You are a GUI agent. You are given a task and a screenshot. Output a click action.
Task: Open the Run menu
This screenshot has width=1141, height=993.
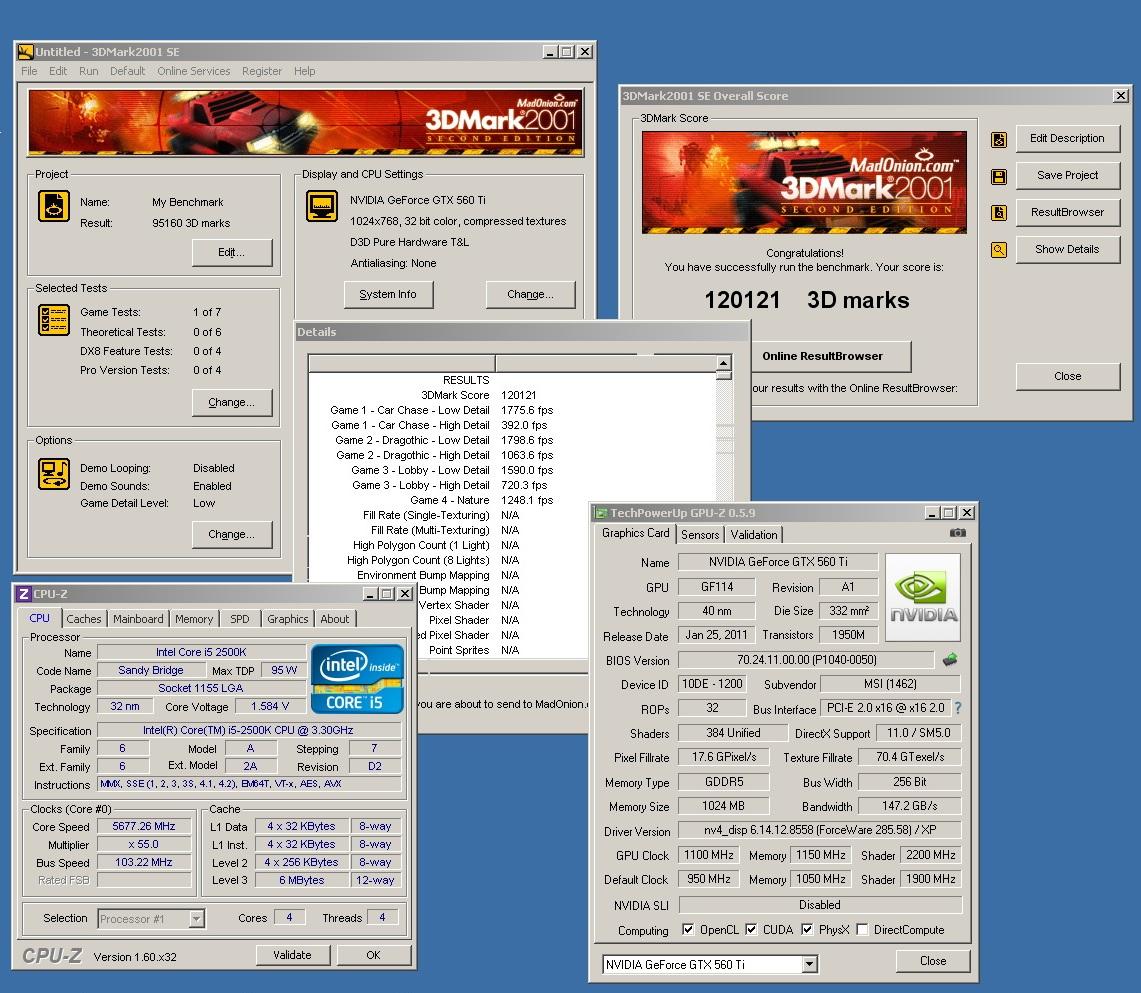tap(89, 71)
